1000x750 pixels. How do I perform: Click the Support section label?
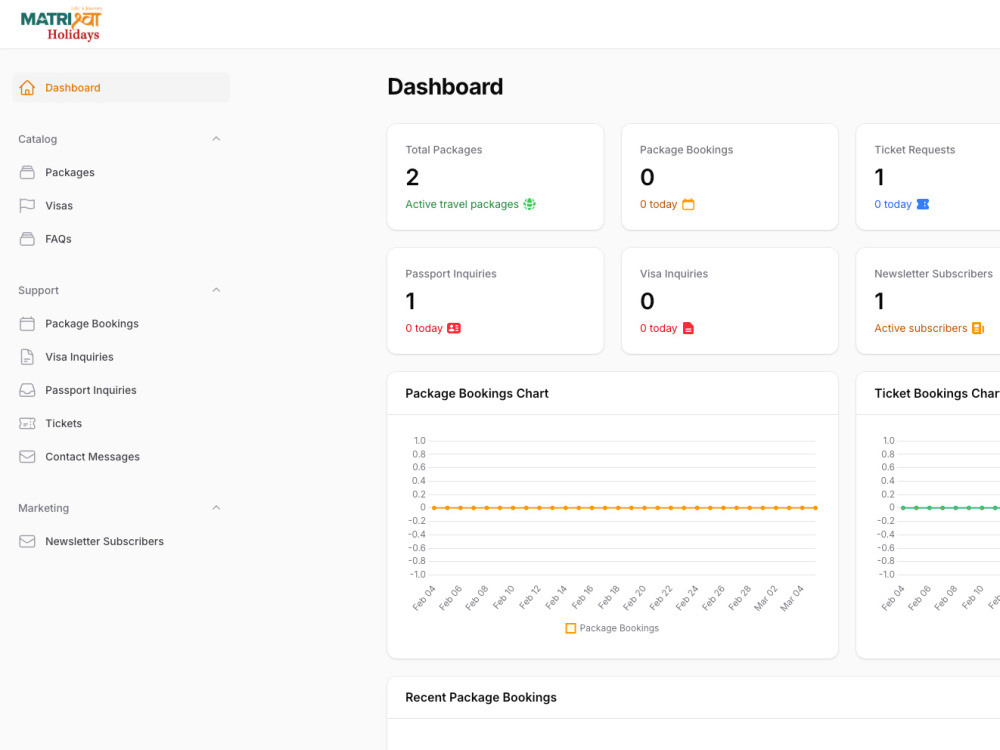tap(38, 290)
